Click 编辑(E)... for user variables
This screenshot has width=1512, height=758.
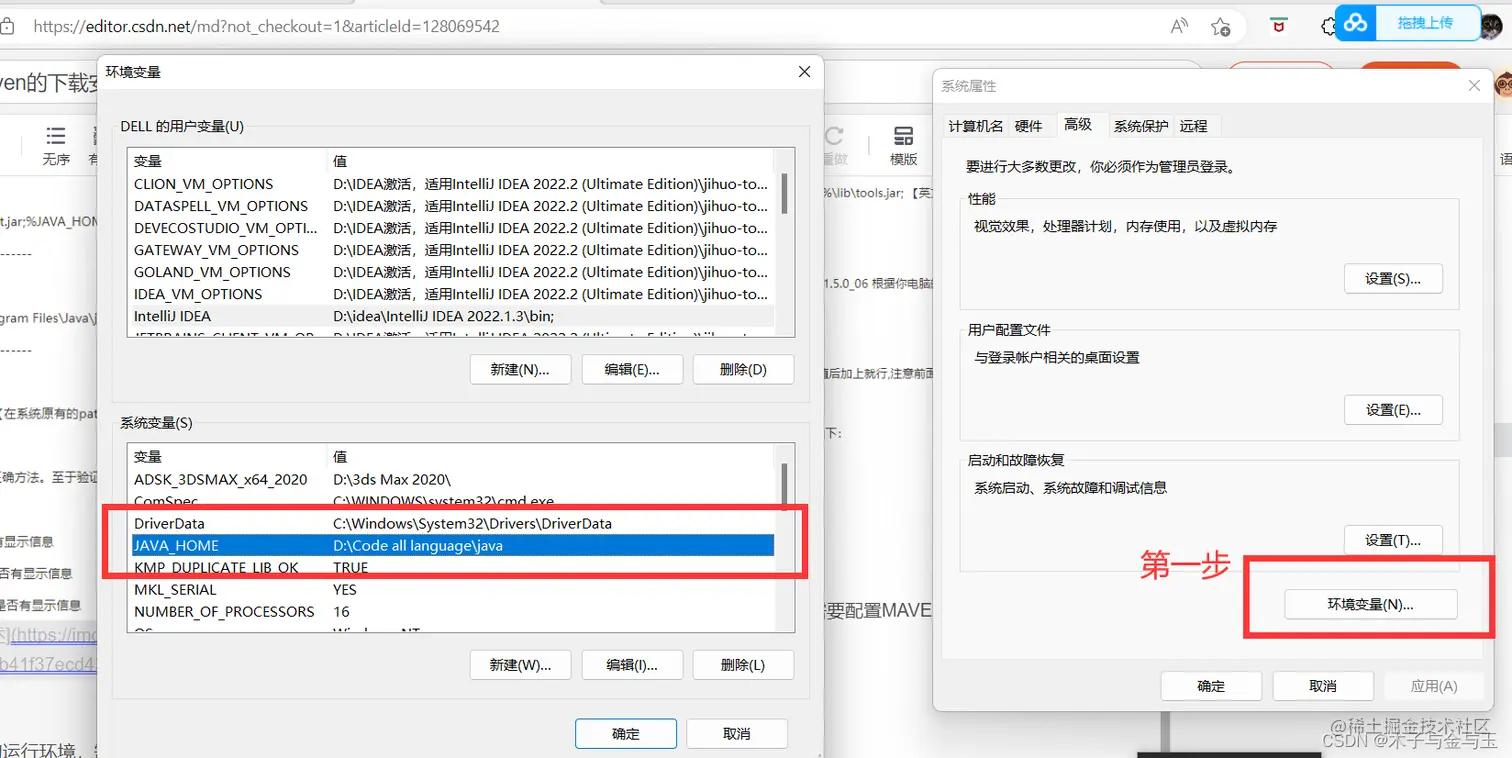tap(632, 369)
